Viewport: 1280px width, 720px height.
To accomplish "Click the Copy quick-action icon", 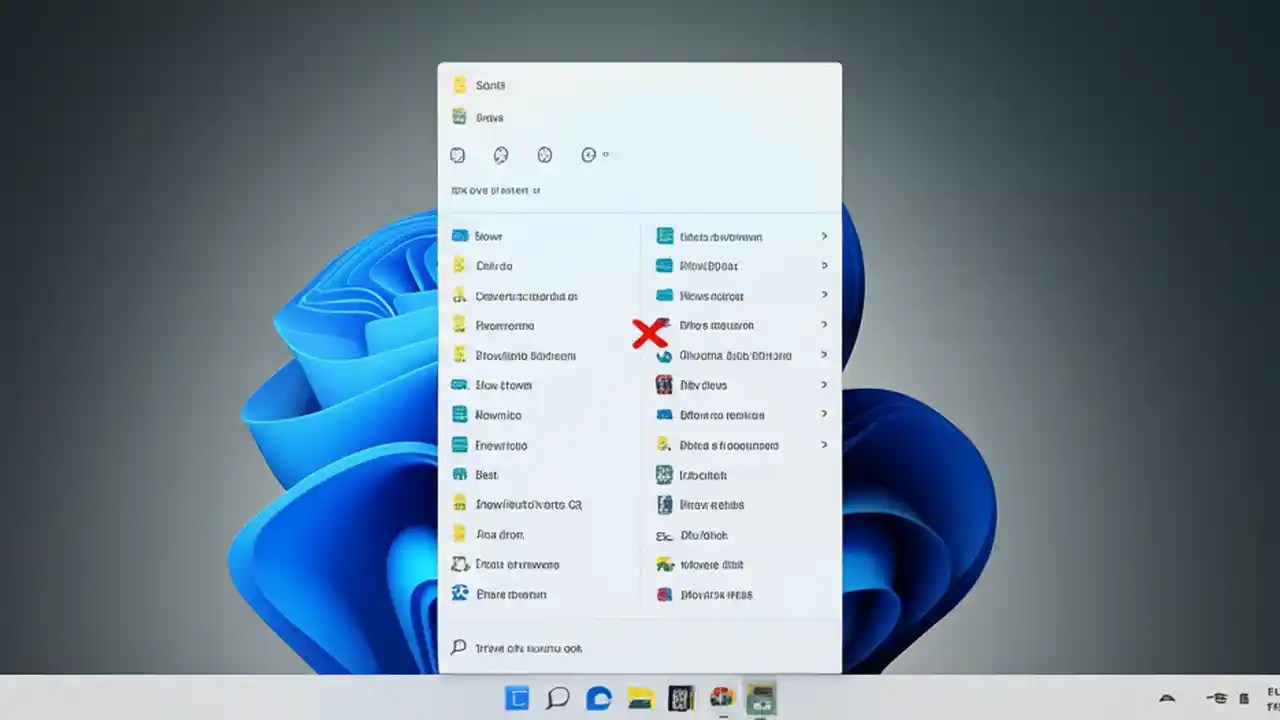I will pos(501,155).
